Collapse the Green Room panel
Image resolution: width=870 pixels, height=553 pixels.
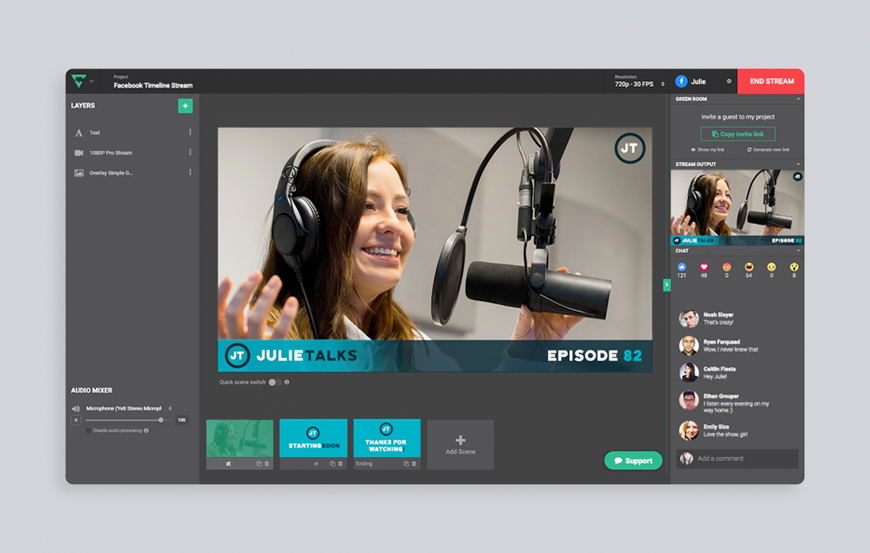pos(798,99)
